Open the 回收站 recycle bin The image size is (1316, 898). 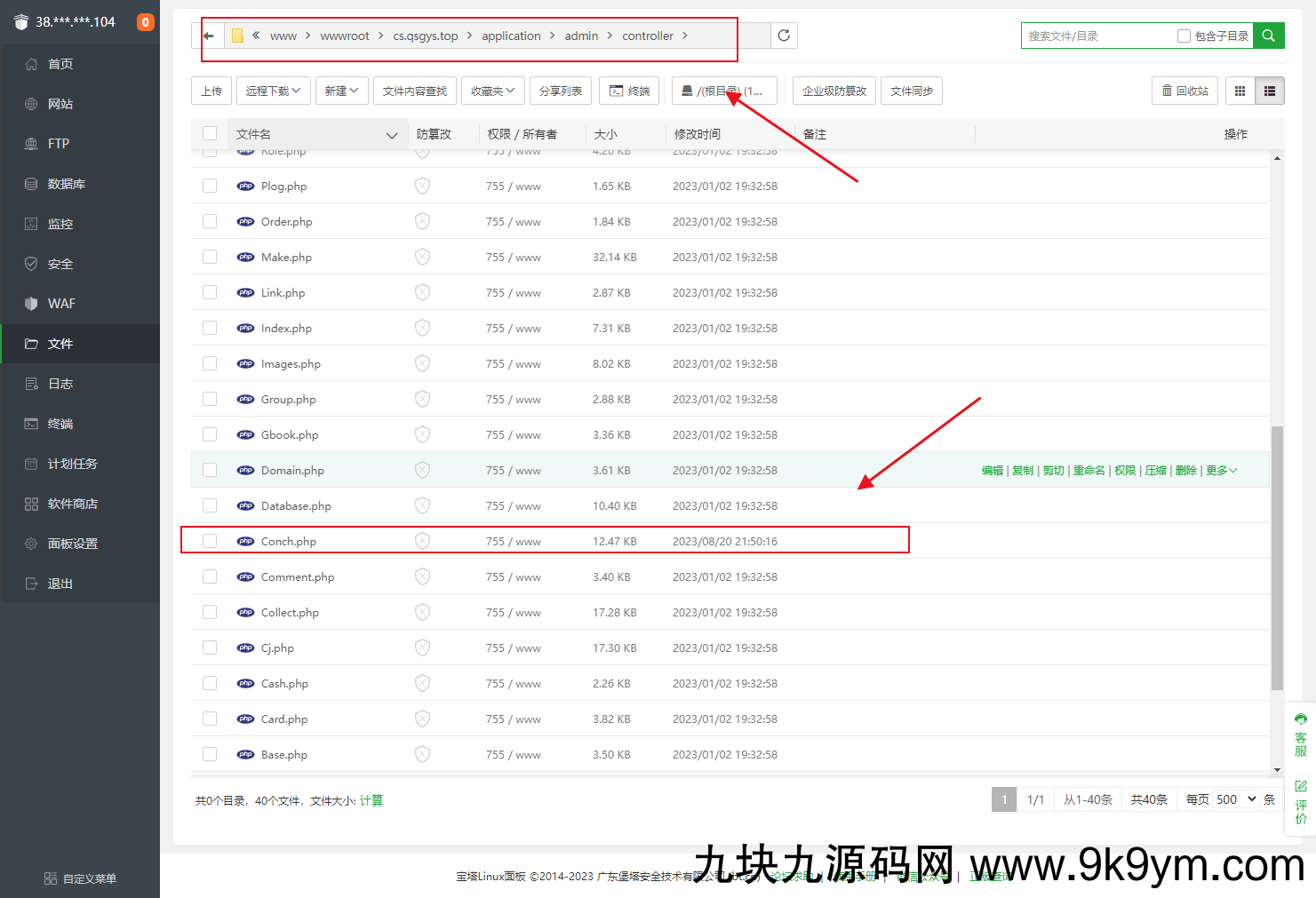coord(1185,91)
